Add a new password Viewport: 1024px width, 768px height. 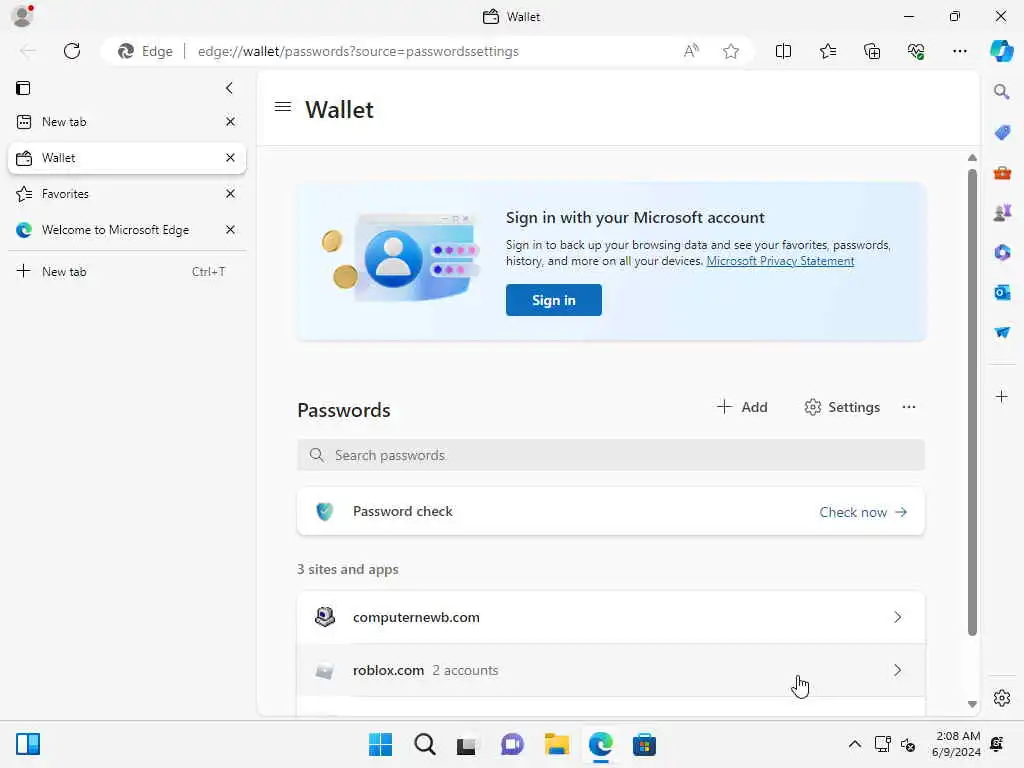click(x=743, y=407)
